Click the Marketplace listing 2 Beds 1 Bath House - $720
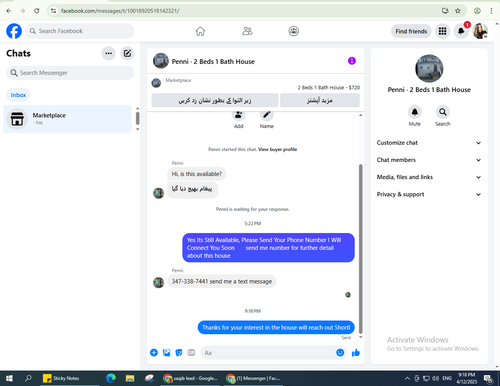Viewport: 500px width, 386px height. [x=329, y=88]
